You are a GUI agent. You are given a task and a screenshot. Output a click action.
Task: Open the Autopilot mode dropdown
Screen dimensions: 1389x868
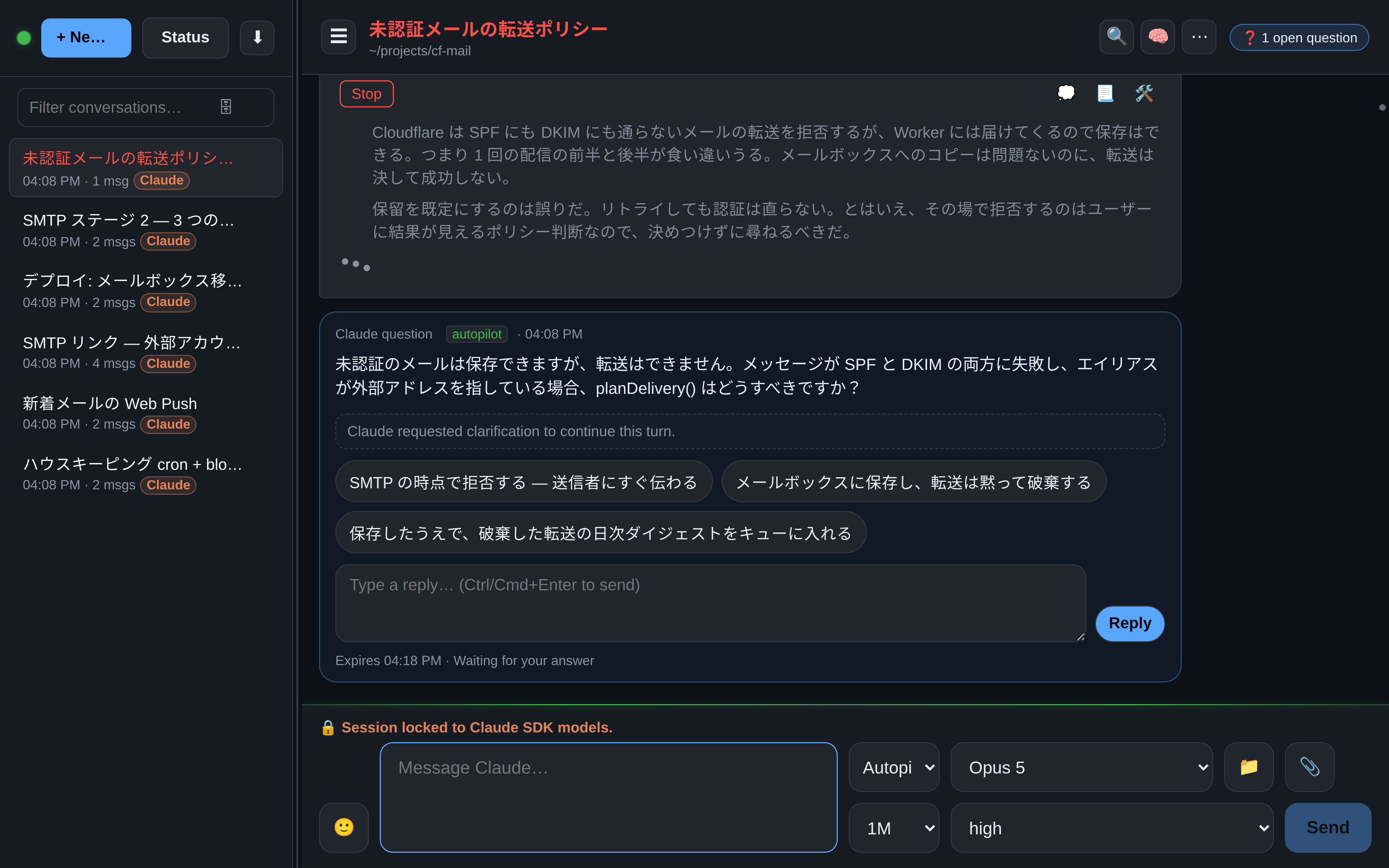894,767
